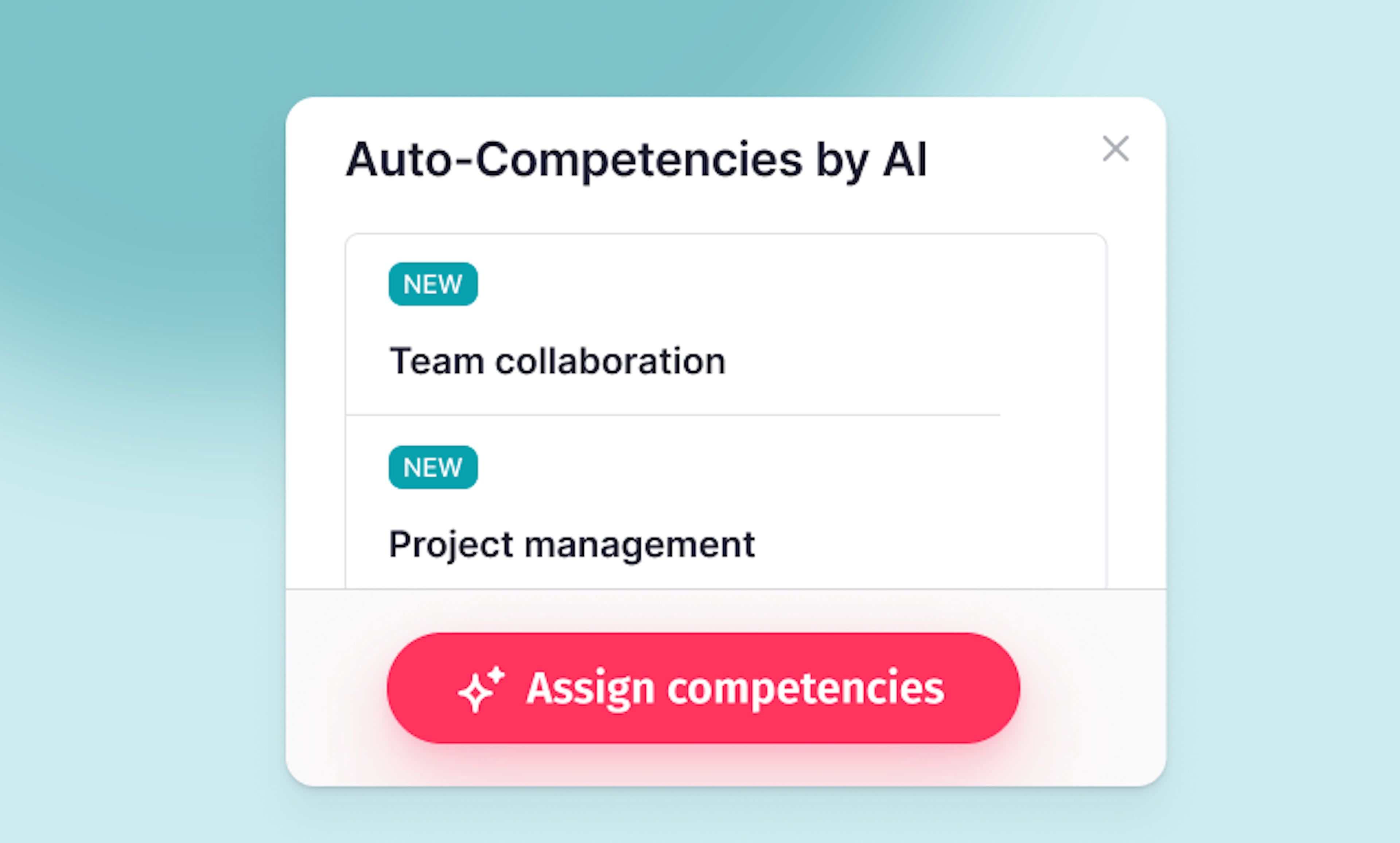Click the "by AI" text in the heading
Viewport: 1400px width, 843px height.
(x=871, y=160)
